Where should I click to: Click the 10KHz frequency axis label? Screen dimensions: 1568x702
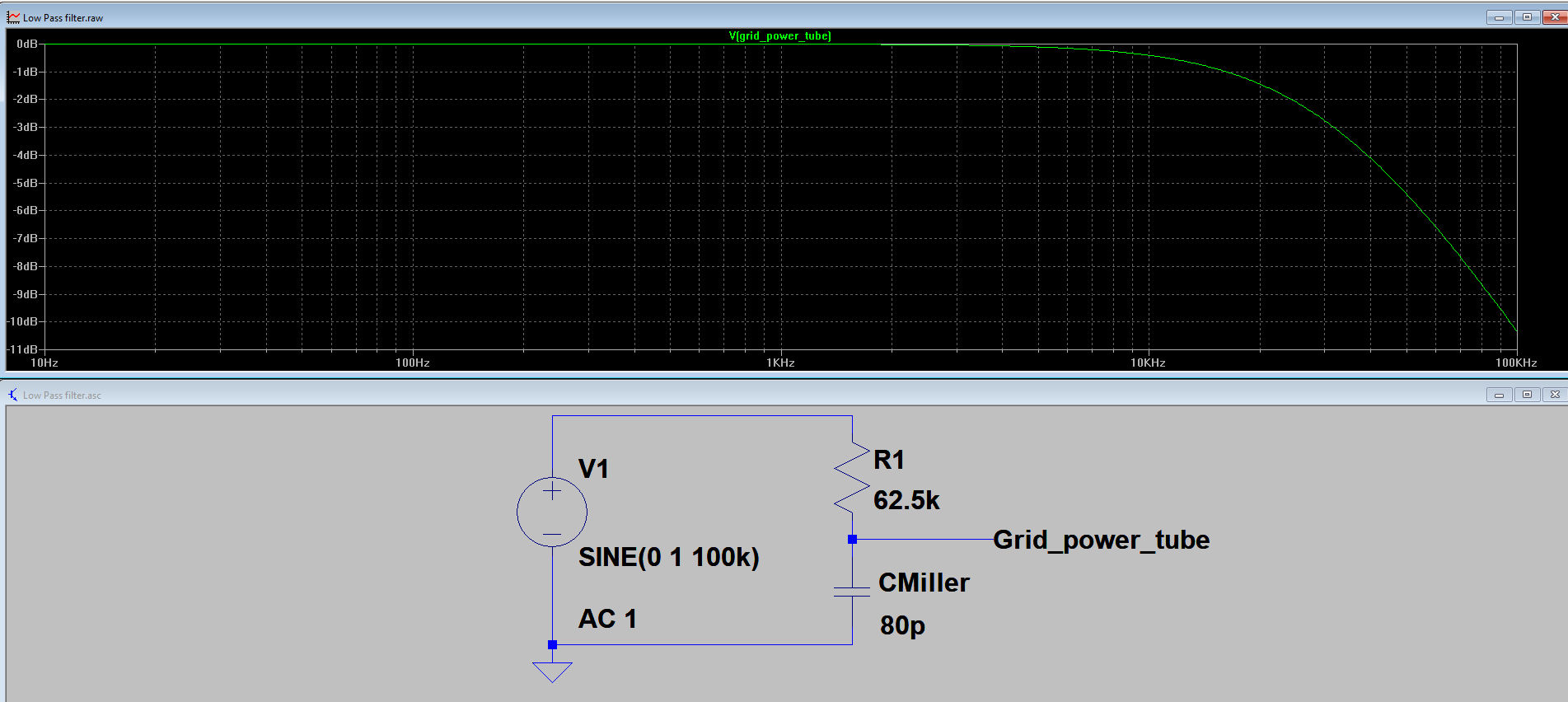click(1148, 363)
